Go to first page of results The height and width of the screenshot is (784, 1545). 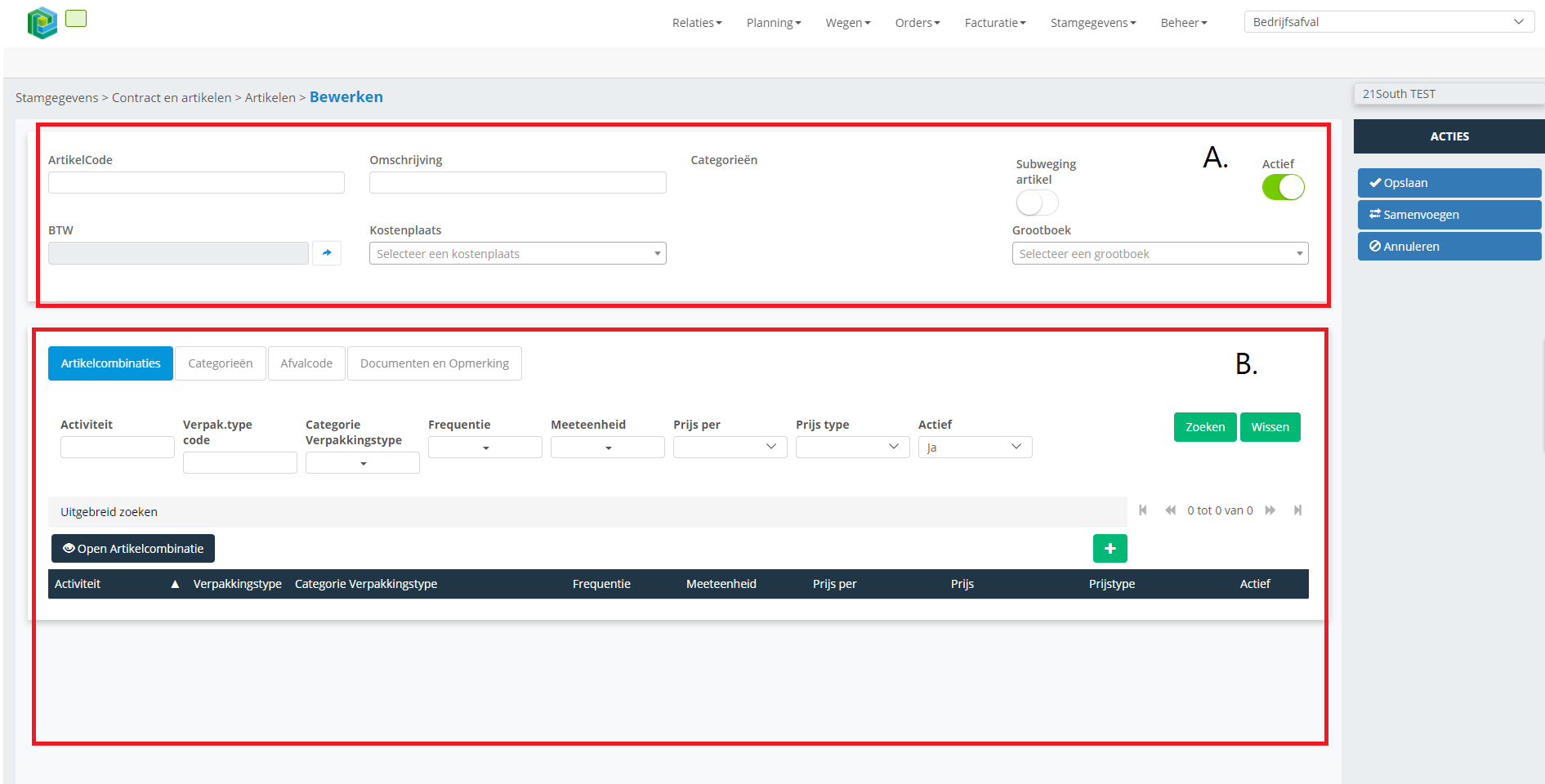click(1143, 510)
